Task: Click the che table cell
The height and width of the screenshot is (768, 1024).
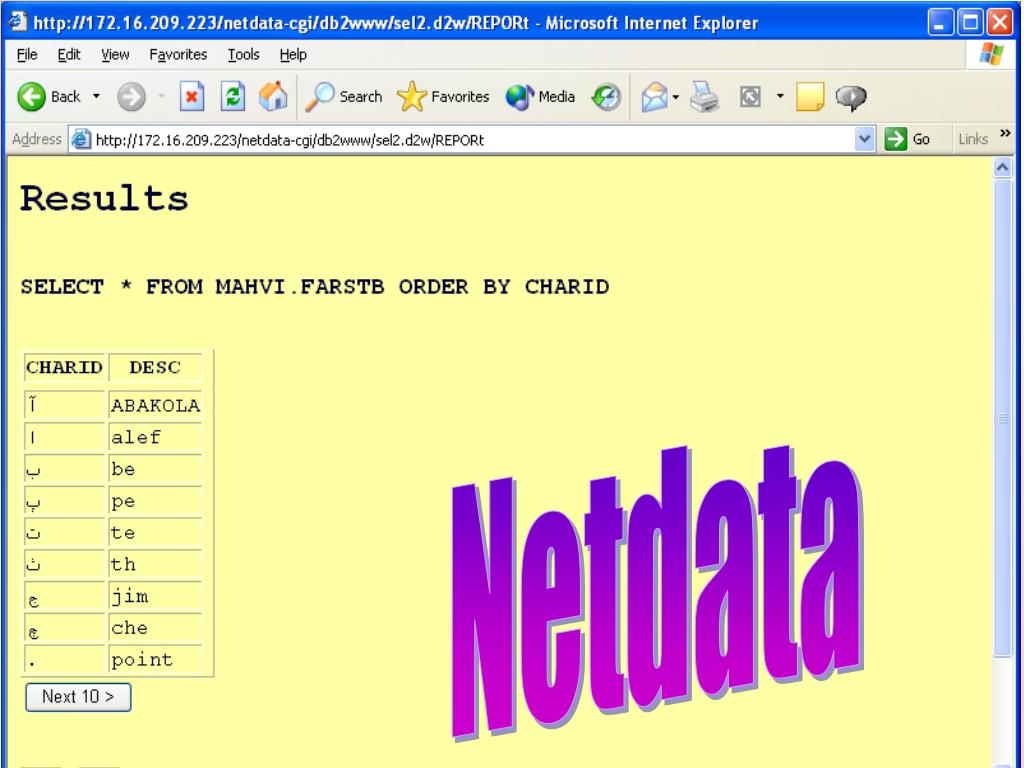Action: [155, 628]
